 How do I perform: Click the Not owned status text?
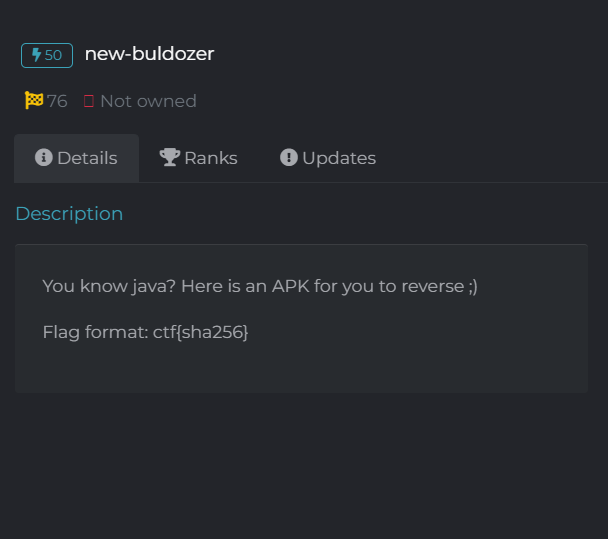(149, 101)
